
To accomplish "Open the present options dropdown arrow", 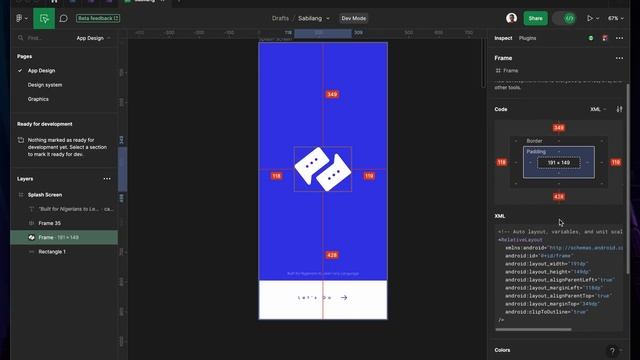I will pyautogui.click(x=598, y=18).
